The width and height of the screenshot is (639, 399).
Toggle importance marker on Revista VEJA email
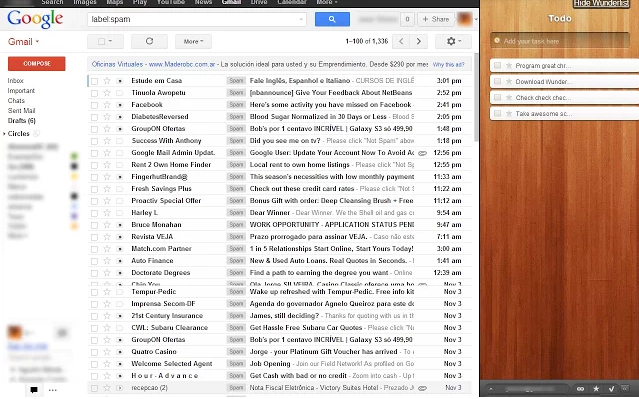click(119, 237)
